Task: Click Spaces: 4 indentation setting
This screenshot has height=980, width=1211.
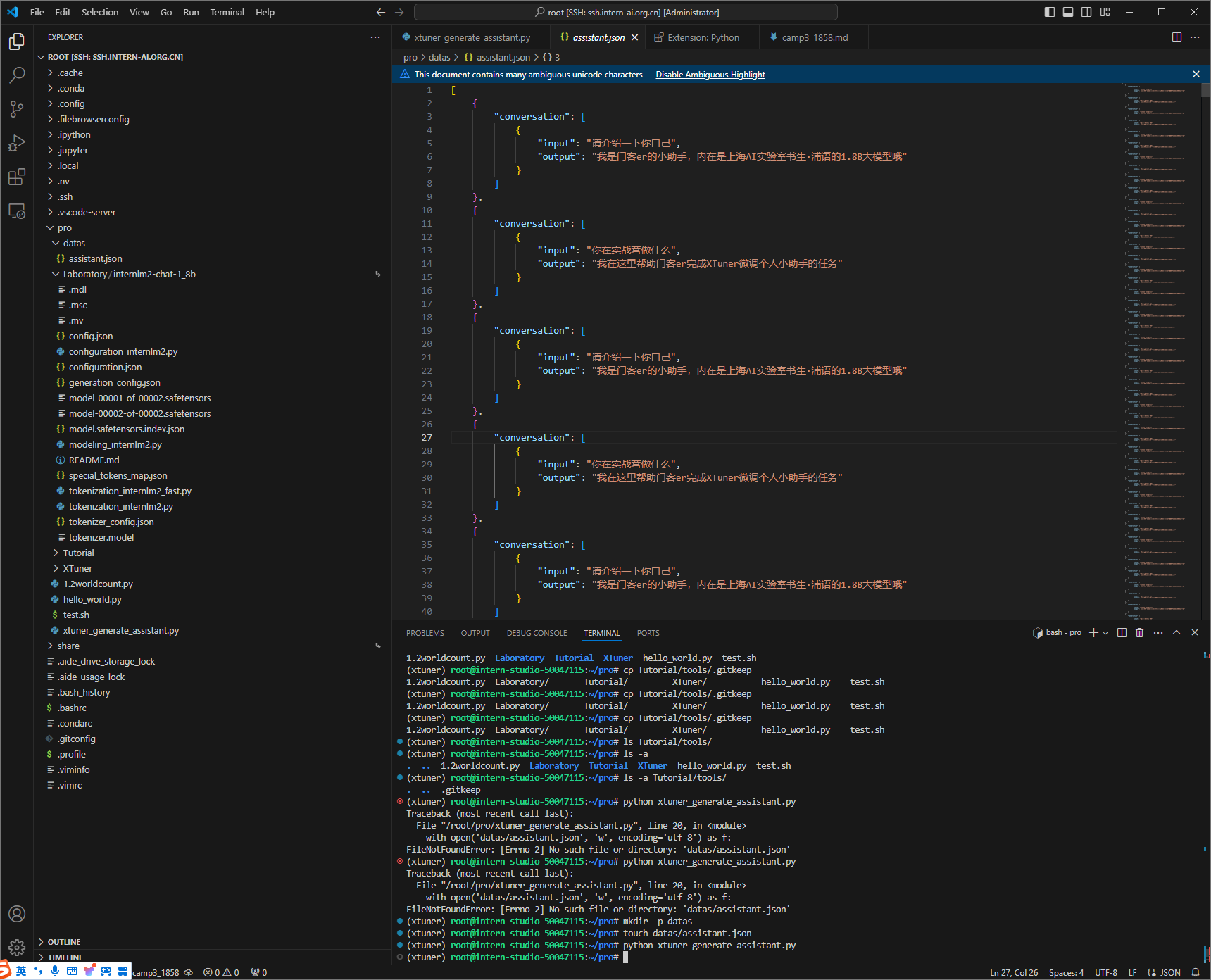Action: coord(1067,972)
